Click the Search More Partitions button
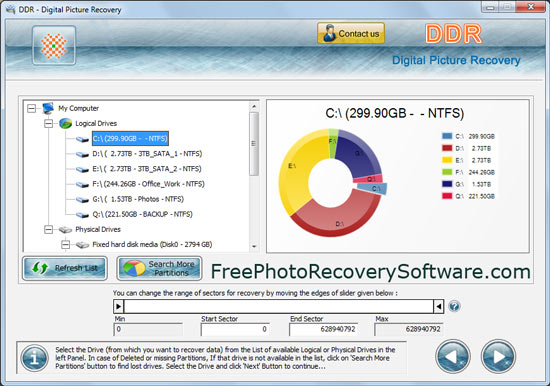 pyautogui.click(x=159, y=268)
